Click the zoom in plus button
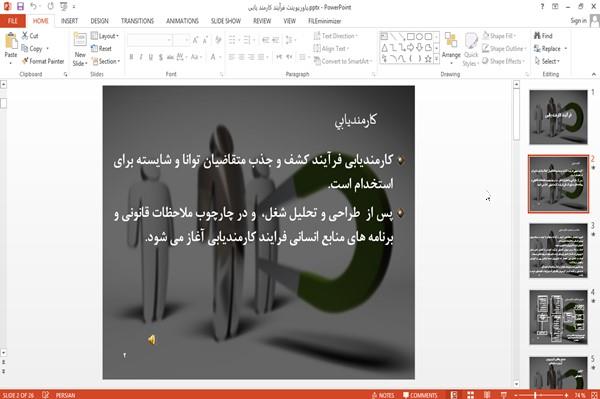The width and height of the screenshot is (600, 399). (x=566, y=395)
